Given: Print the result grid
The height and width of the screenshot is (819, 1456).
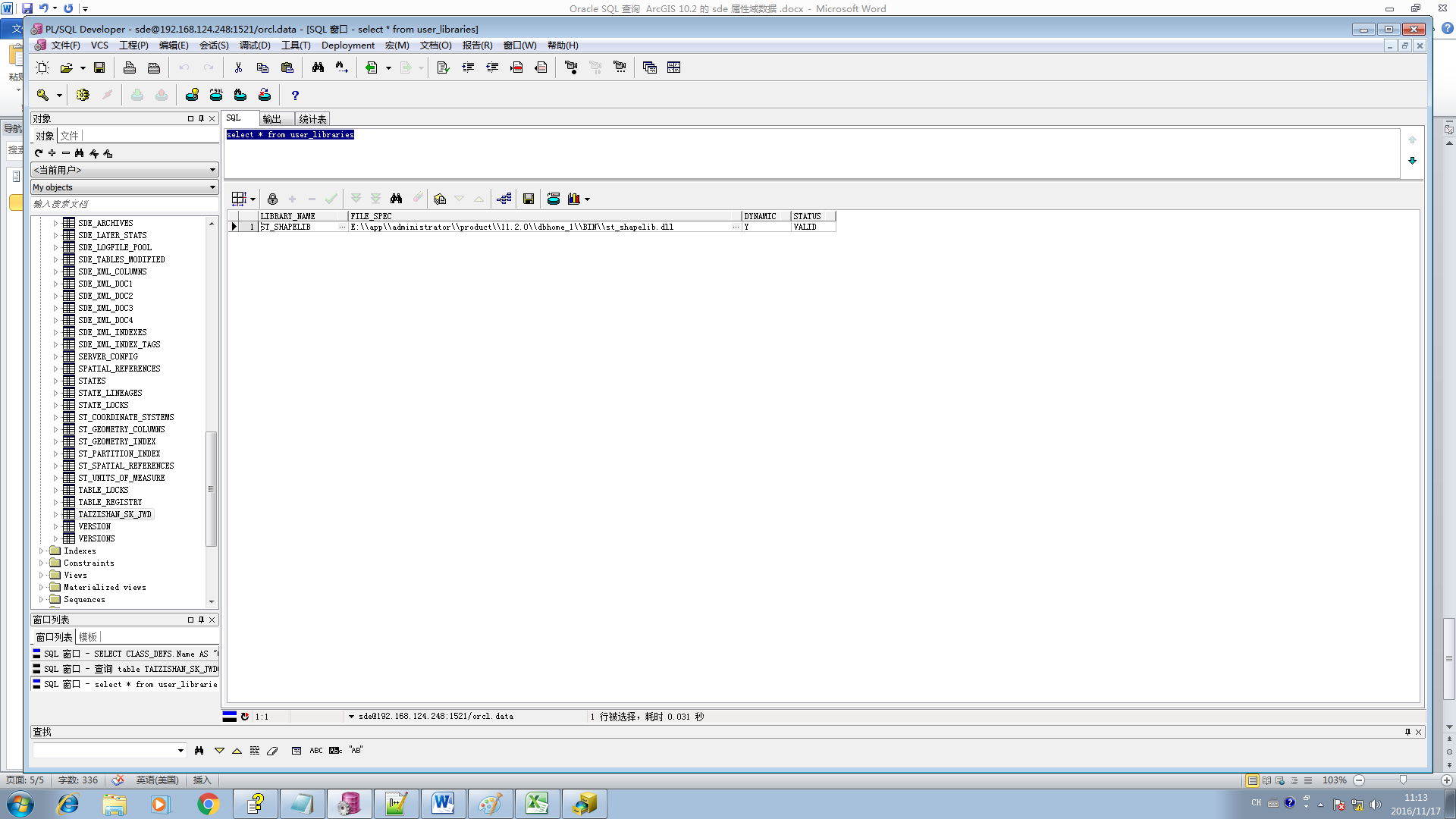Looking at the screenshot, I should coord(554,199).
